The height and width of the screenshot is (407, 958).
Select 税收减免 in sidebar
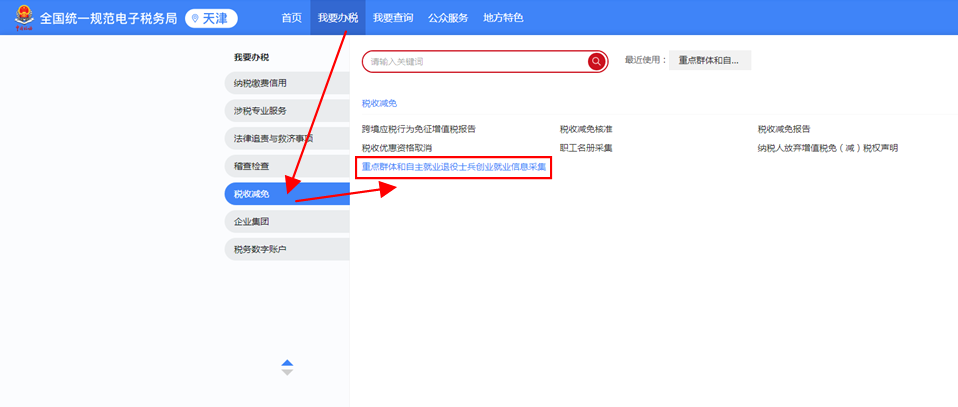[287, 194]
